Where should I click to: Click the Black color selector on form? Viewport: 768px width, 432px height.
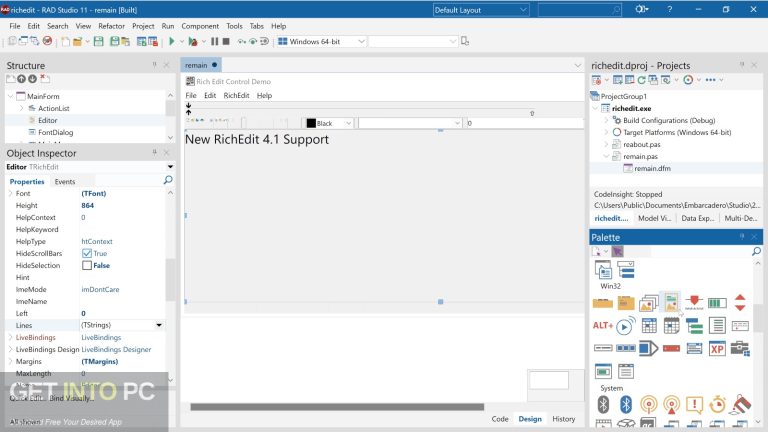pyautogui.click(x=329, y=123)
